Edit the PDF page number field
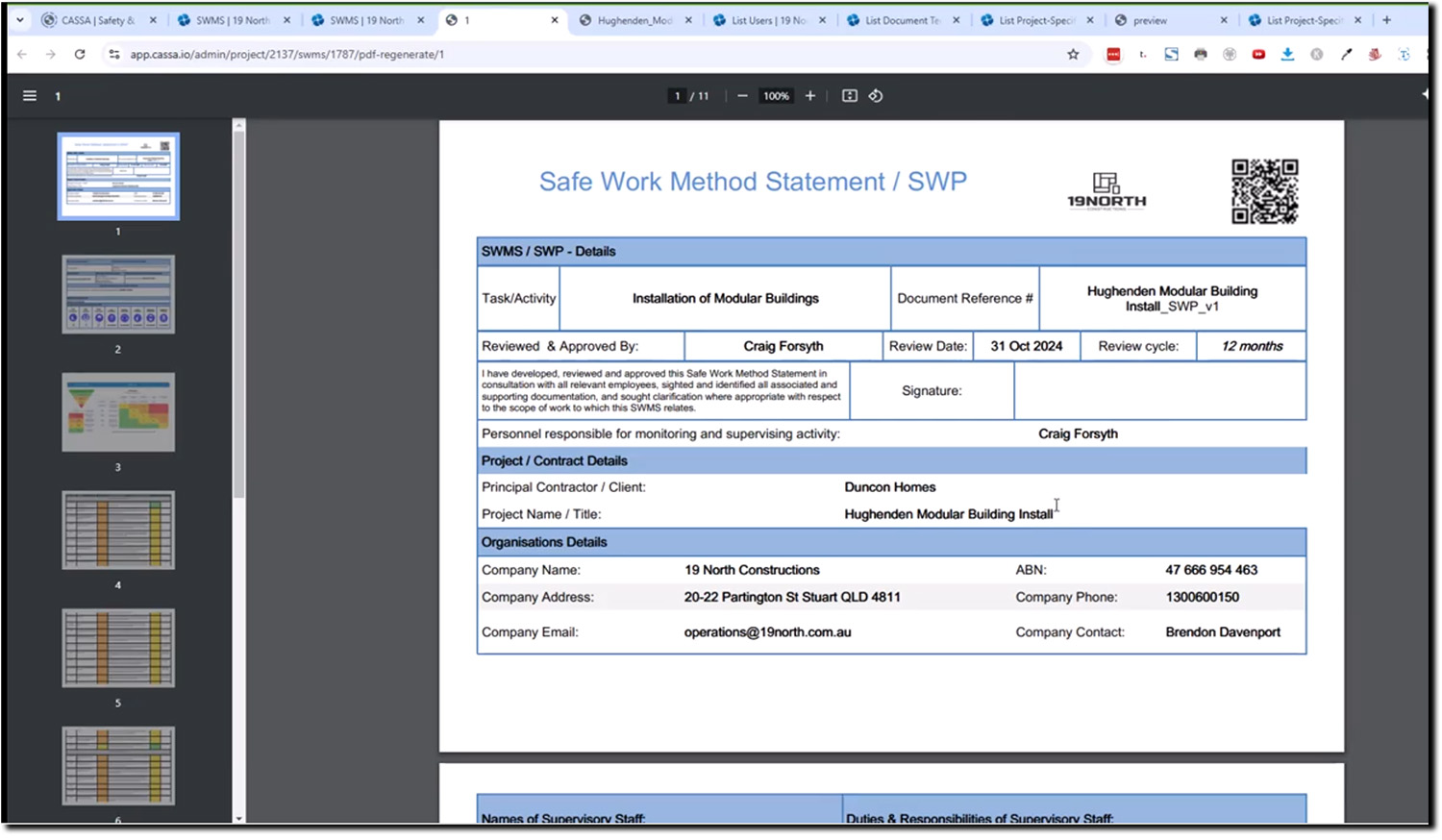 (x=677, y=96)
